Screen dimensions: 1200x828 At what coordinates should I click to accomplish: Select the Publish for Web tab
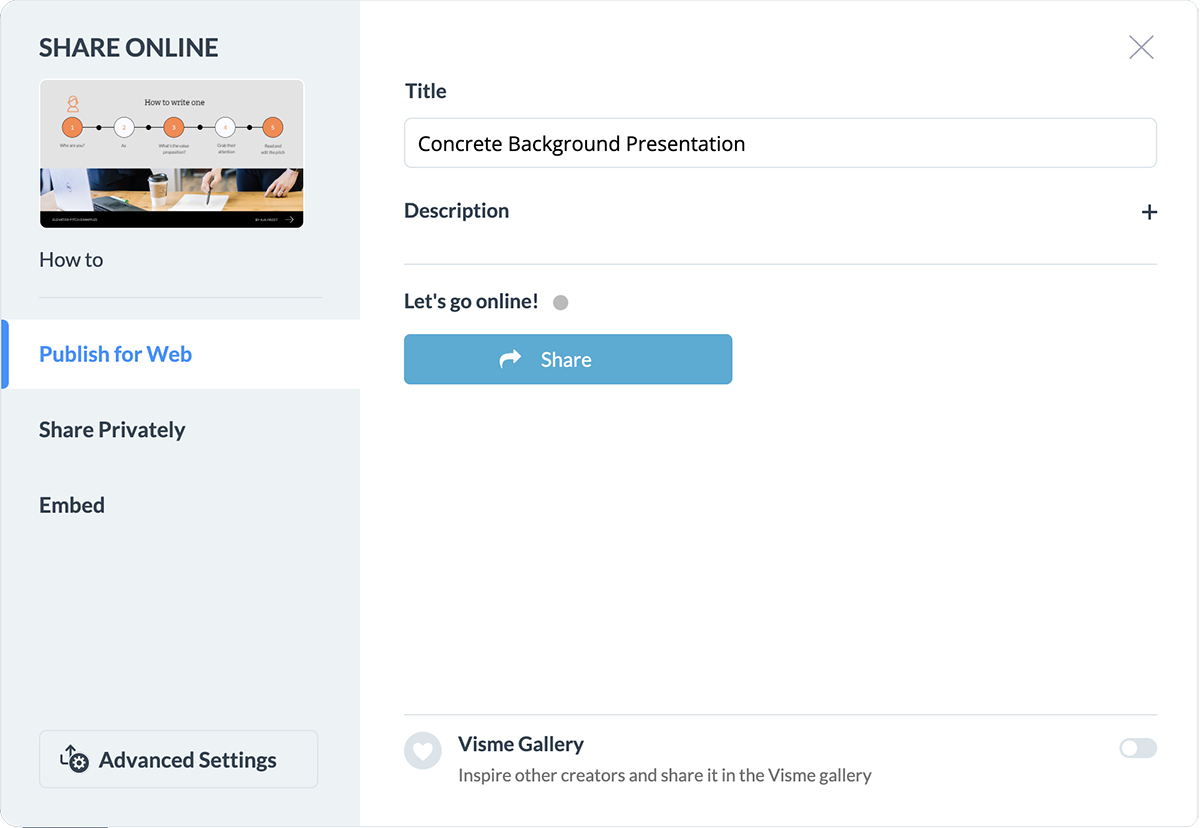pos(115,354)
